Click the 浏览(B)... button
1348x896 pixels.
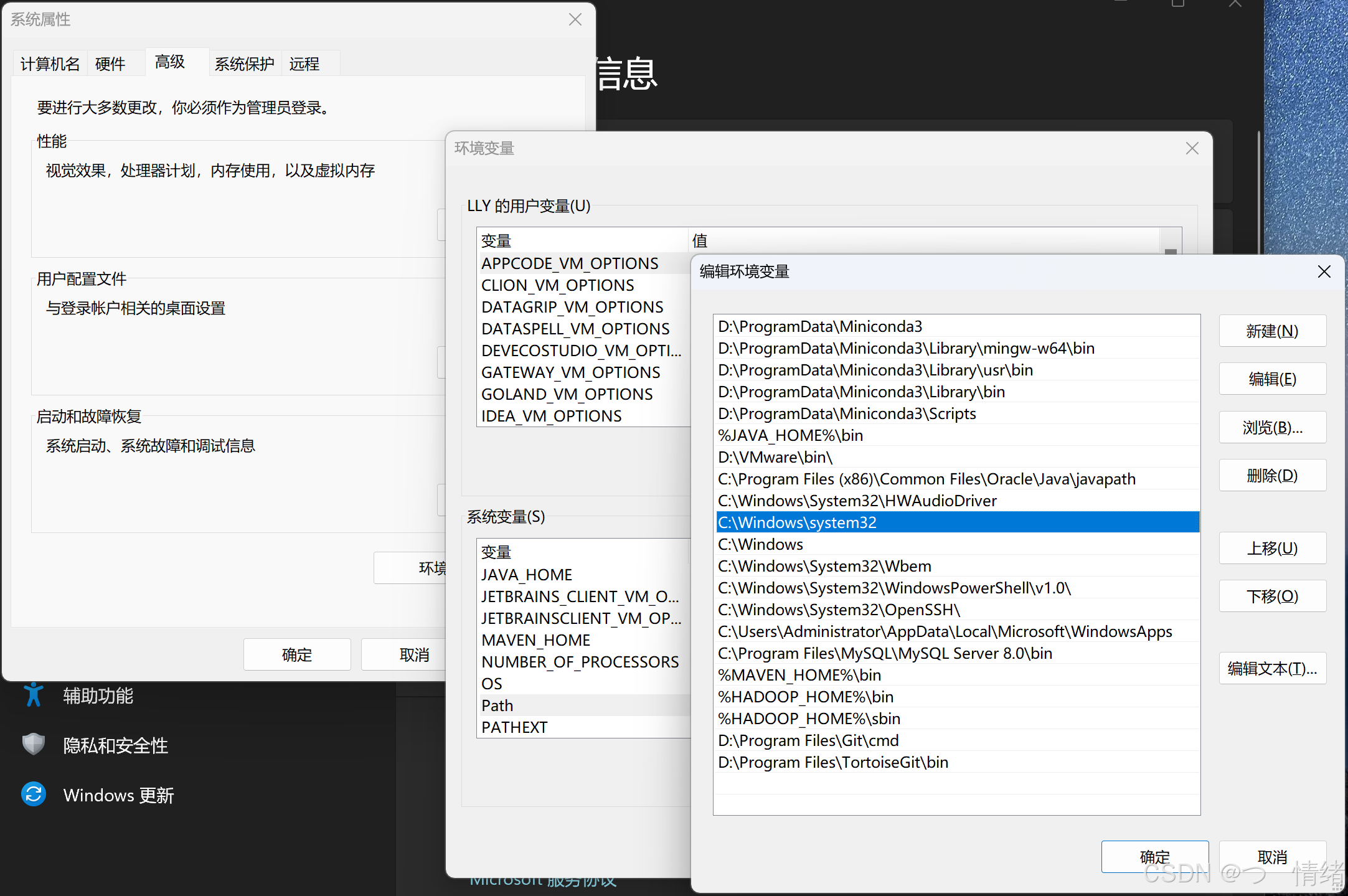[x=1271, y=427]
